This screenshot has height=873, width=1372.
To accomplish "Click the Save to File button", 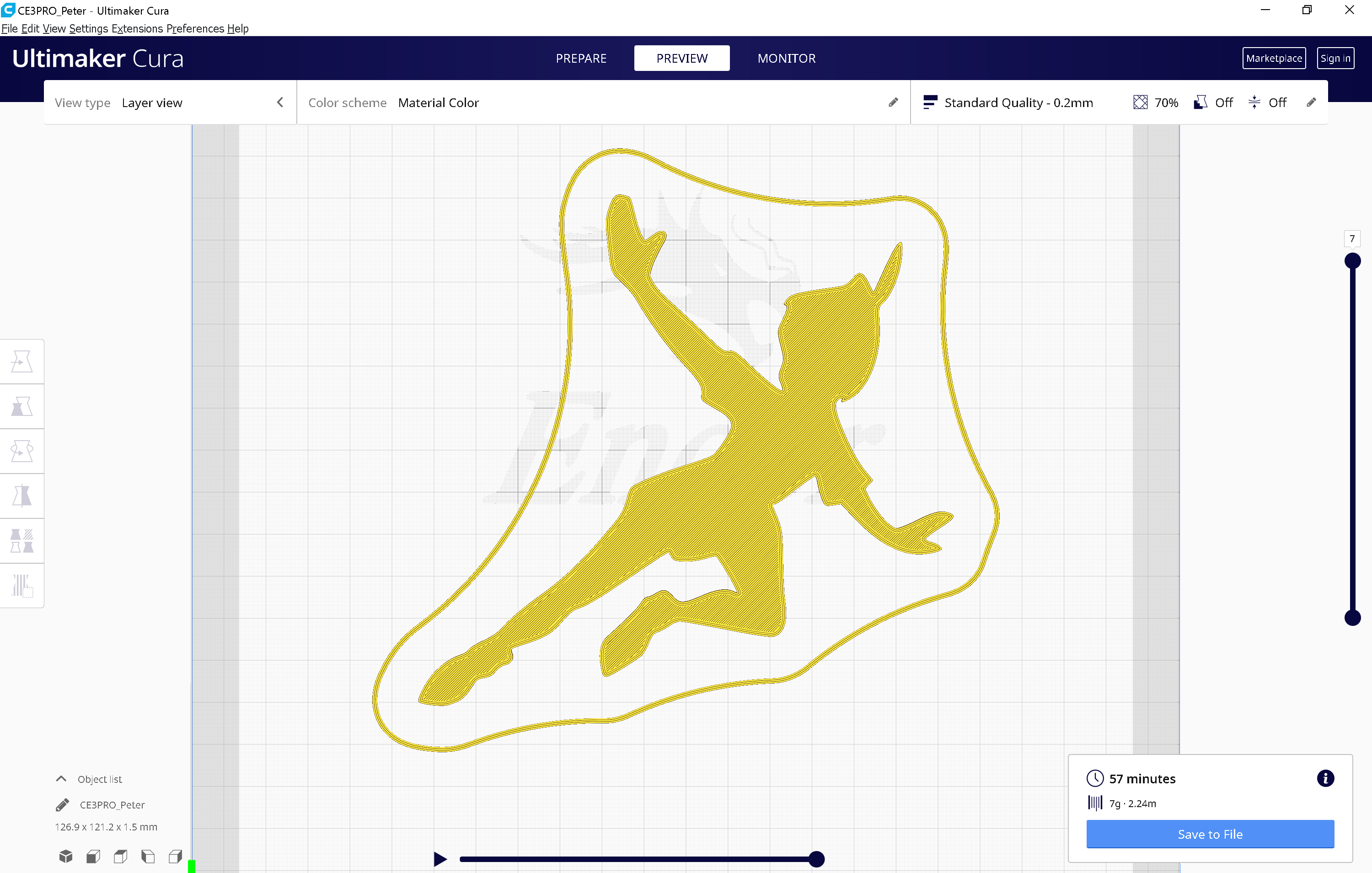I will pos(1210,834).
